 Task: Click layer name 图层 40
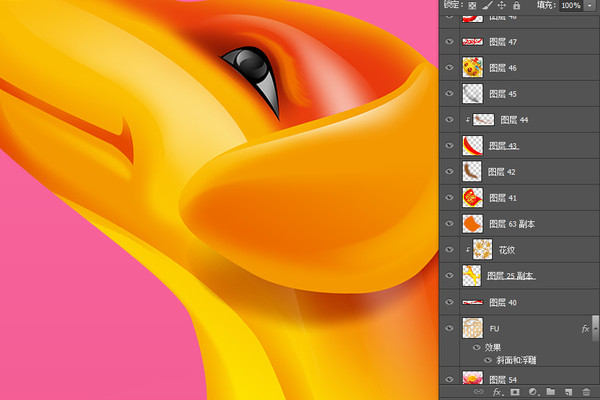[x=503, y=303]
